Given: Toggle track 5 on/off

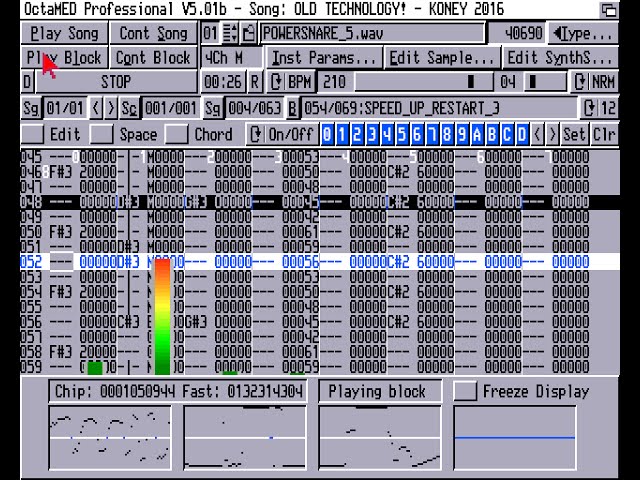Looking at the screenshot, I should click(402, 134).
